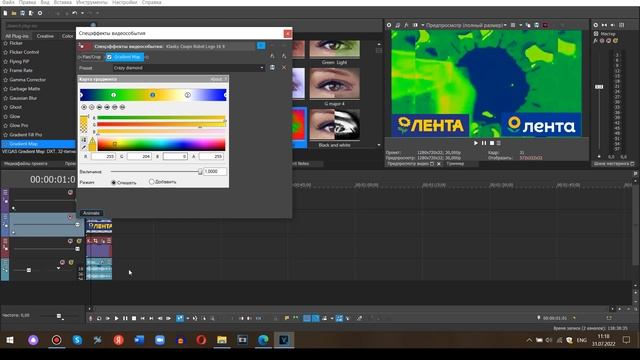Click the last gradient stop control button
This screenshot has height=360, width=640.
pyautogui.click(x=122, y=107)
